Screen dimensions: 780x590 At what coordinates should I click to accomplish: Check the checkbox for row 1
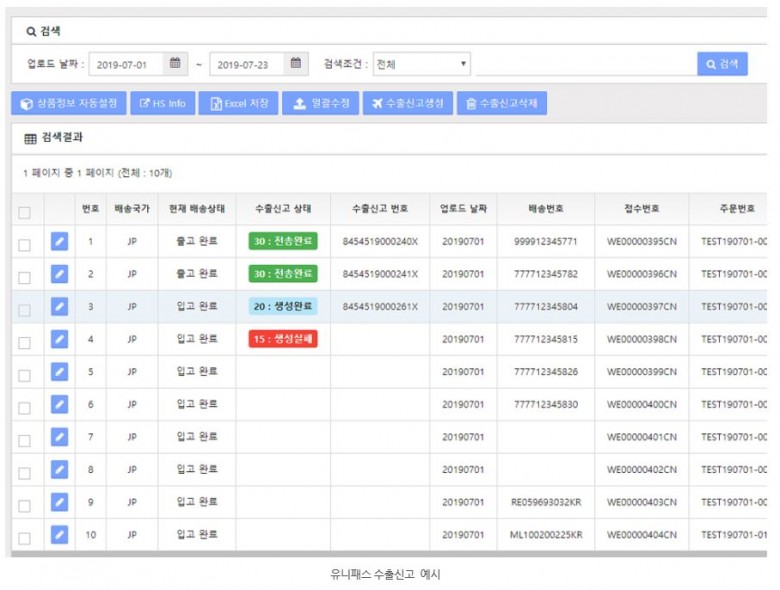click(24, 245)
